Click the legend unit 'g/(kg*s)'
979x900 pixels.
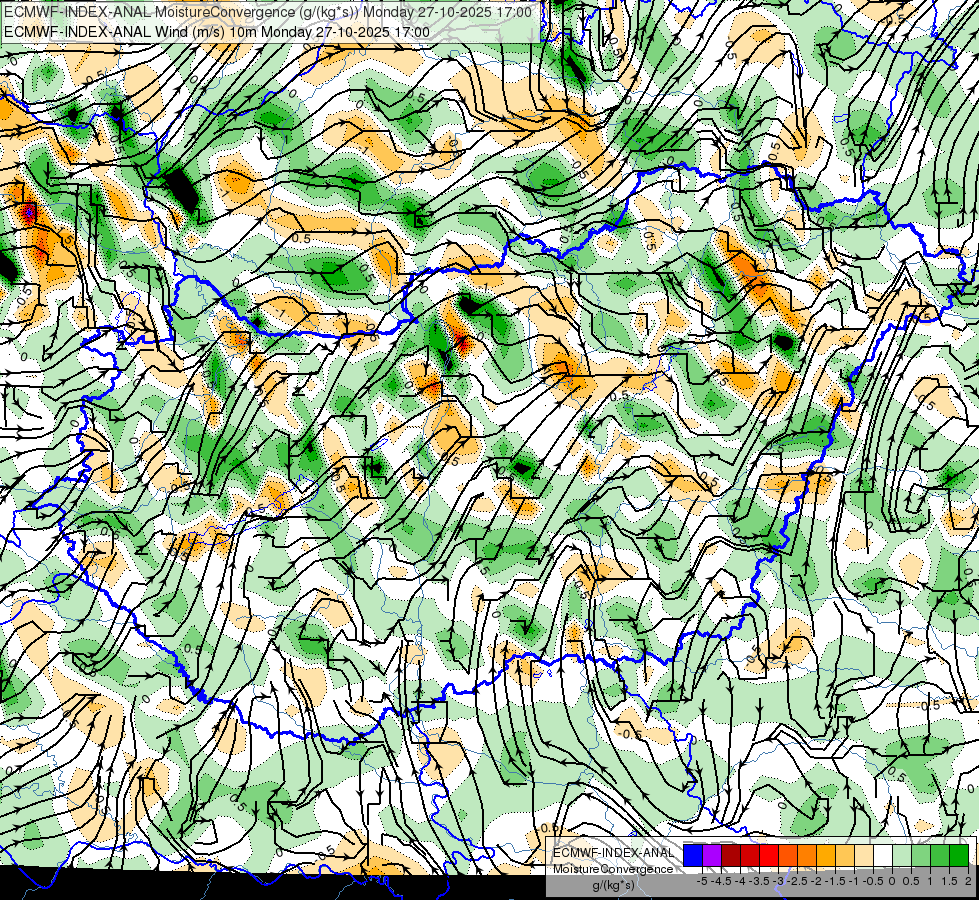613,885
